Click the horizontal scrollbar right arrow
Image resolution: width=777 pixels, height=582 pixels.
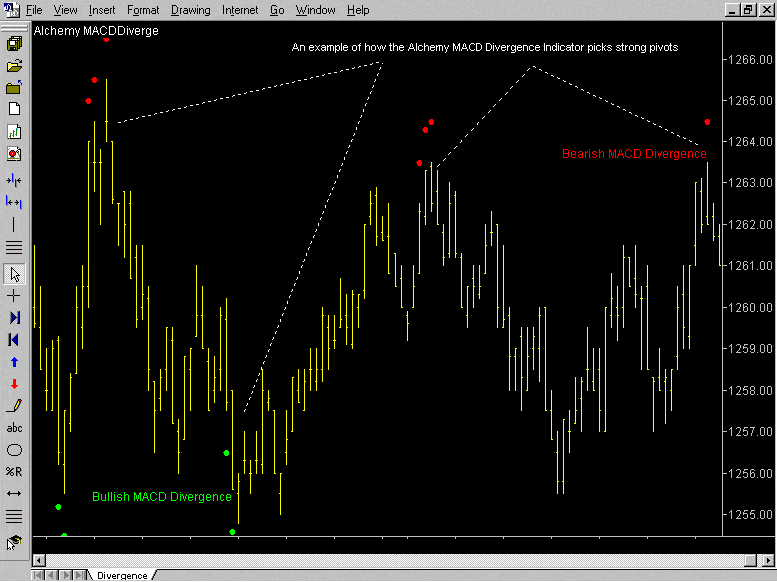[770, 561]
